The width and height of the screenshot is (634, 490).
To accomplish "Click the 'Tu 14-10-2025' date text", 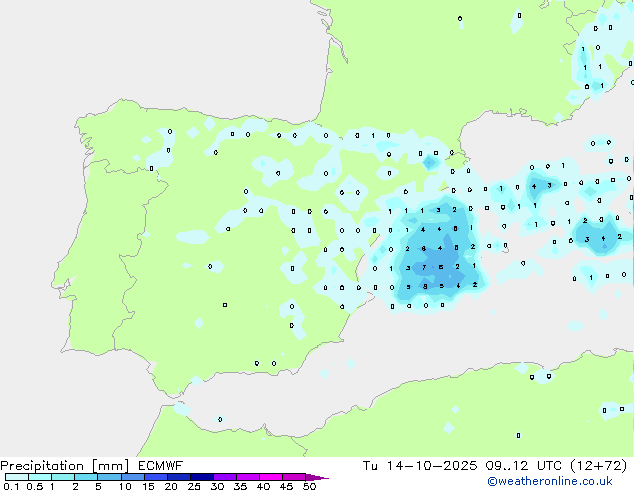I will (420, 466).
